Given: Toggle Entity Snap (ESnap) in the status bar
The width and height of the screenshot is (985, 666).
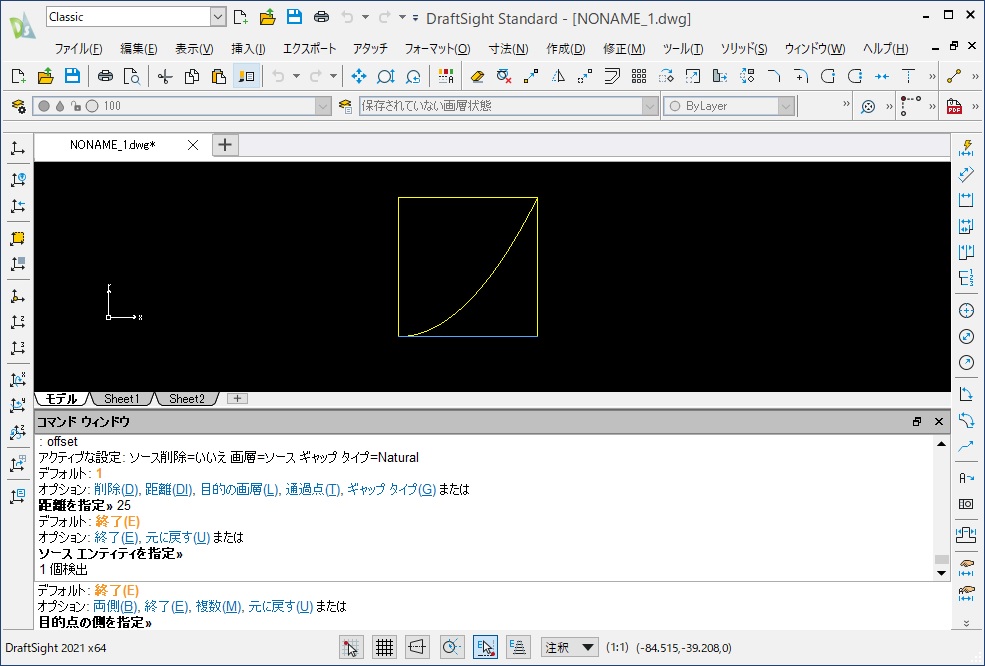Looking at the screenshot, I should point(485,647).
